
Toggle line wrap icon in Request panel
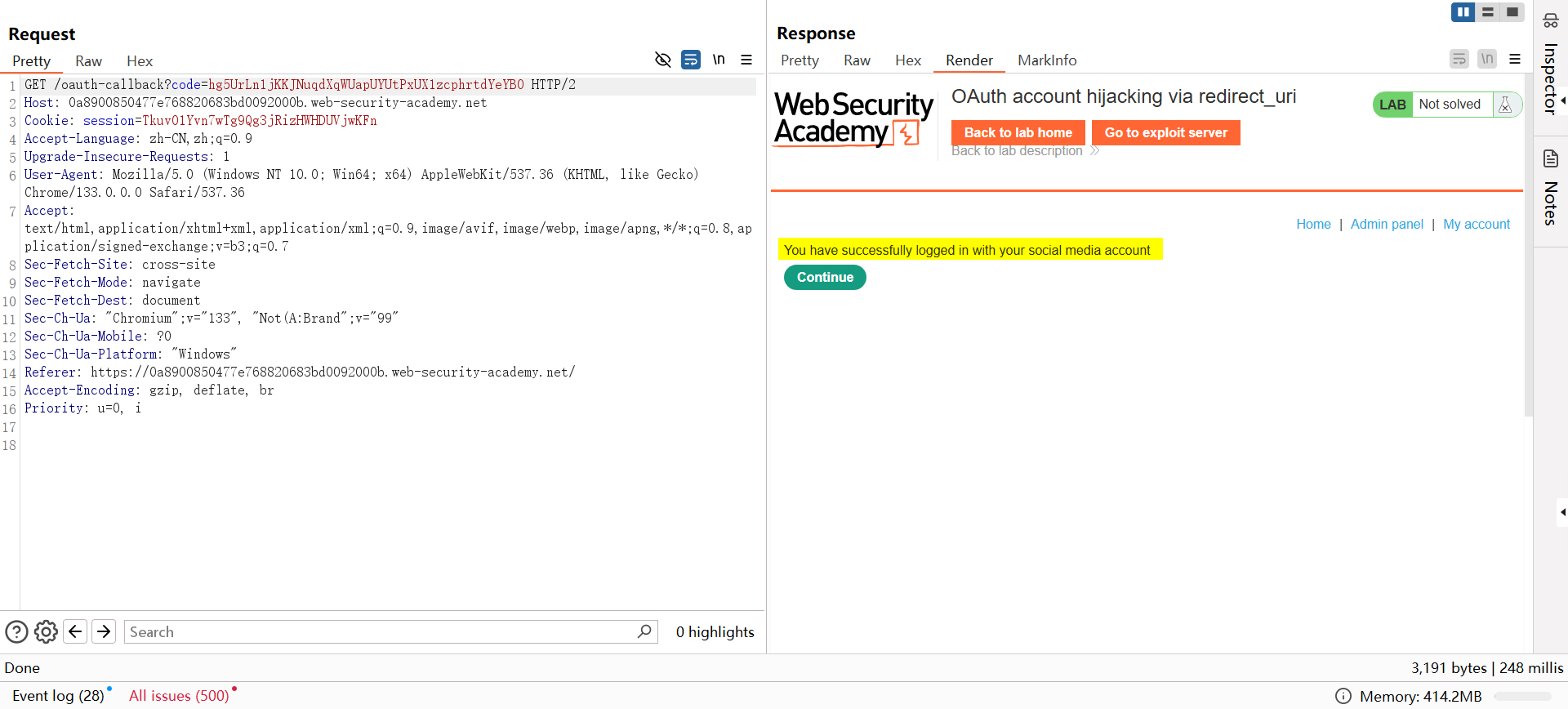691,60
